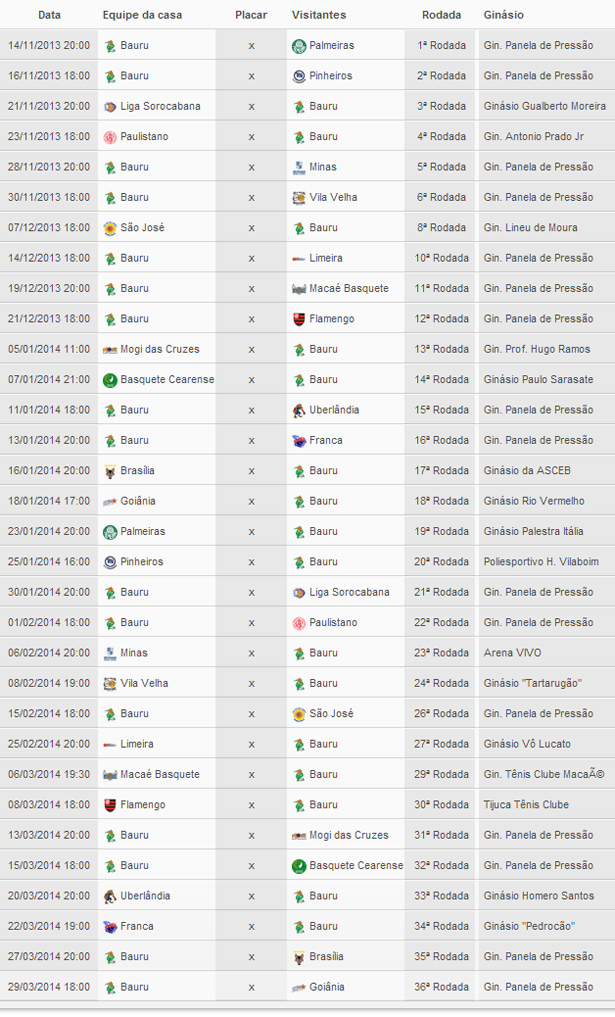The height and width of the screenshot is (1017, 615).
Task: Click the Vila Velha logo in 6ª Rodada row
Action: 299,198
